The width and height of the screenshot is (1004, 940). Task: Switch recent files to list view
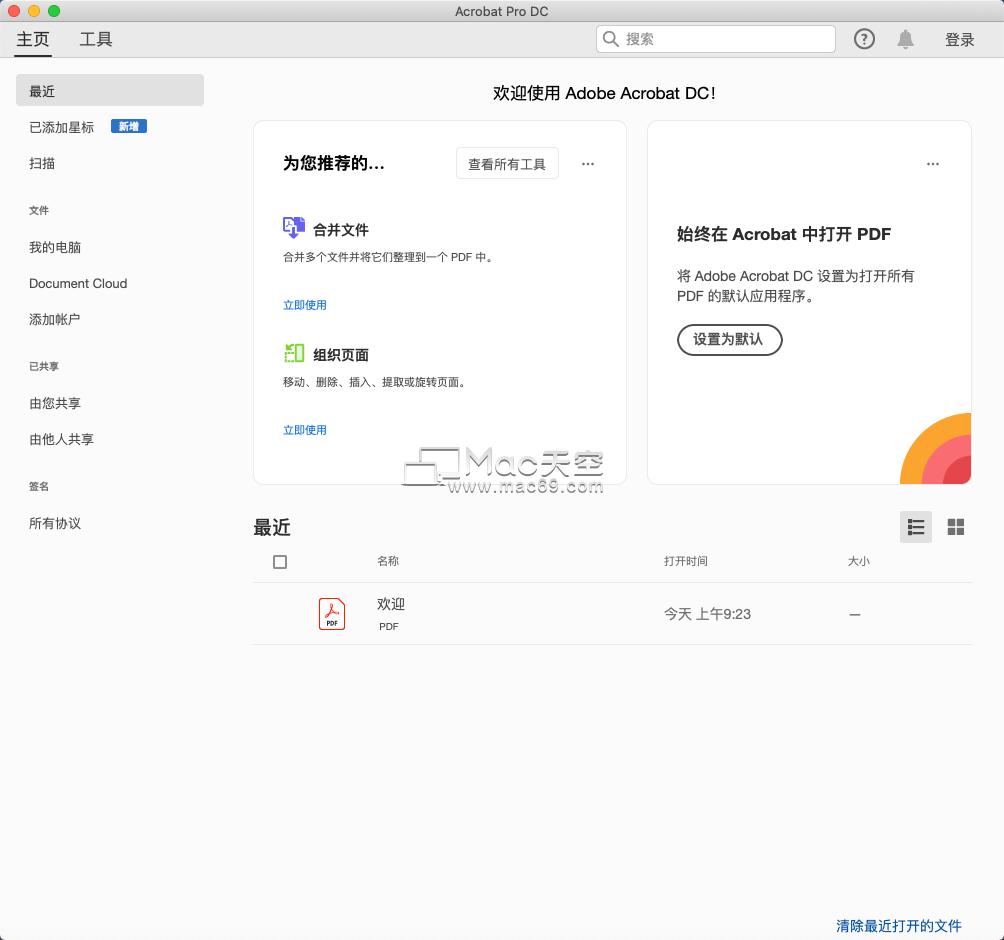(x=916, y=527)
